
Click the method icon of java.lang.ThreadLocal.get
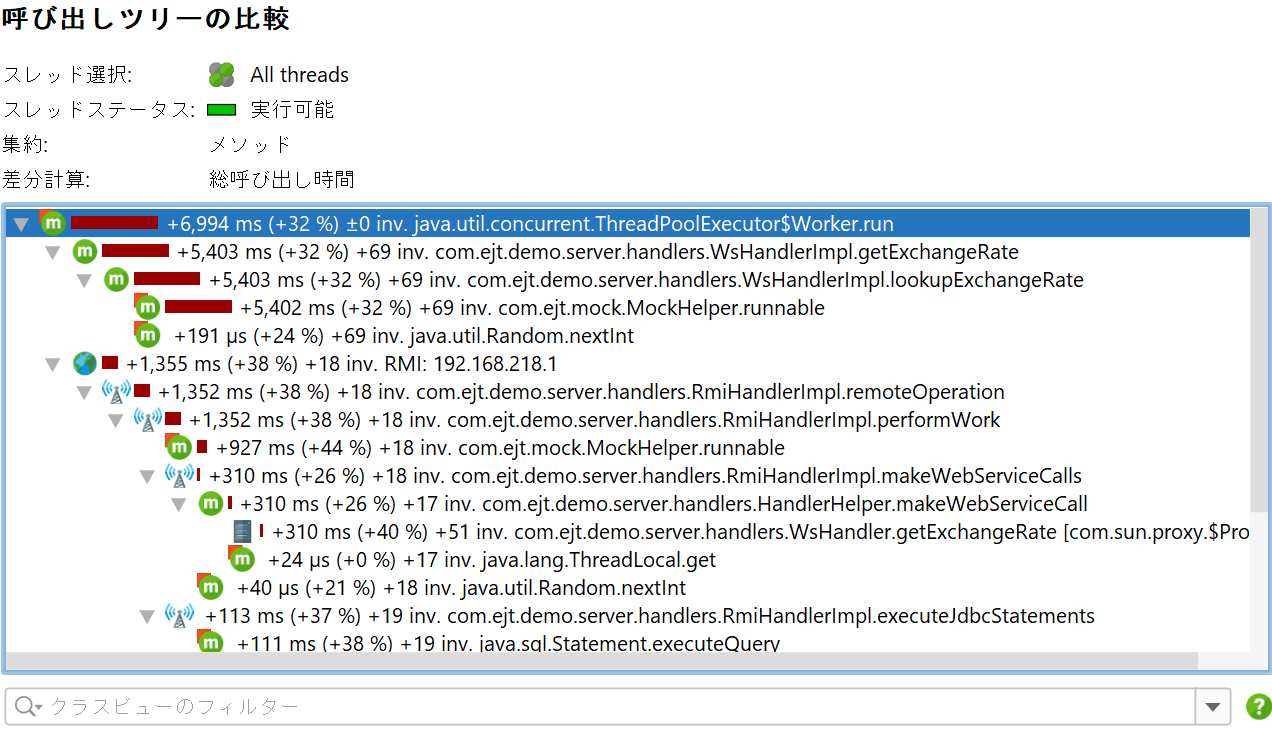point(242,560)
